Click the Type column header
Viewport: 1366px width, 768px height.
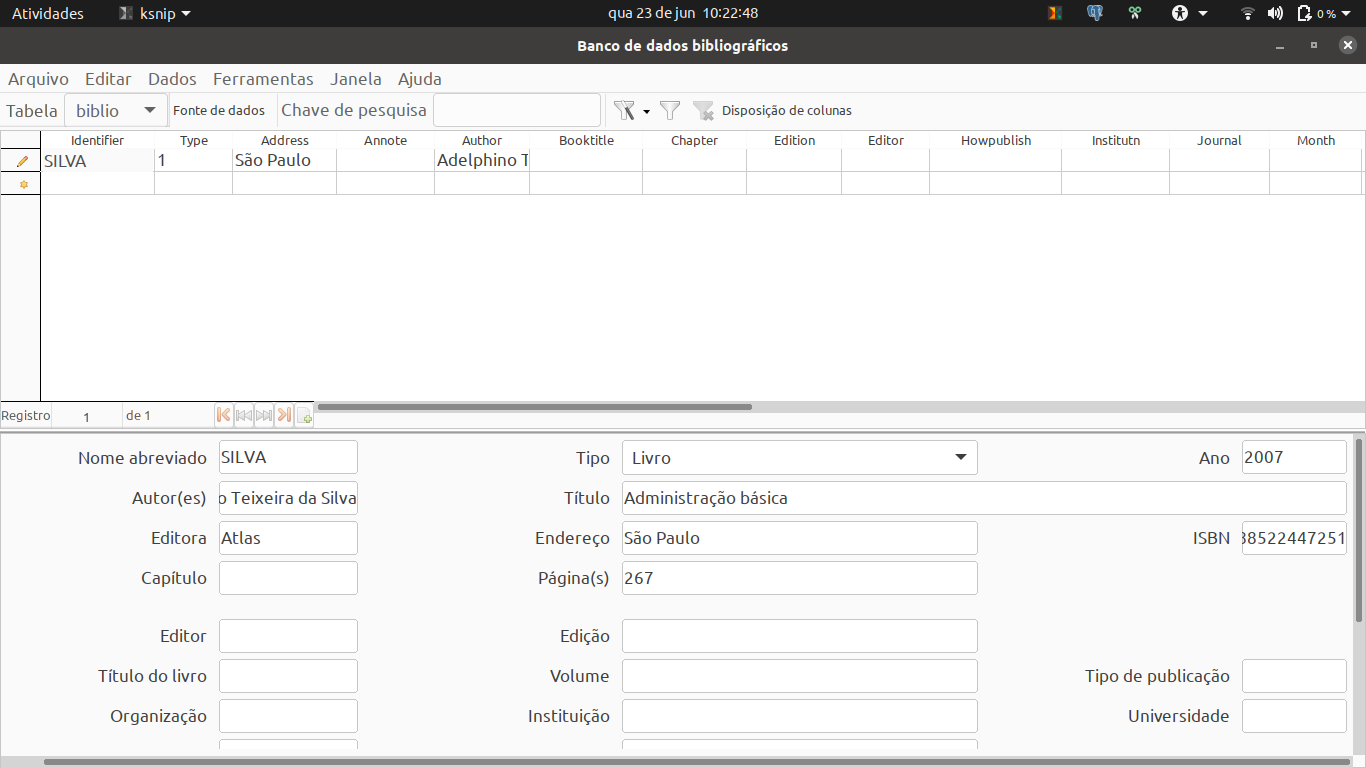coord(194,140)
